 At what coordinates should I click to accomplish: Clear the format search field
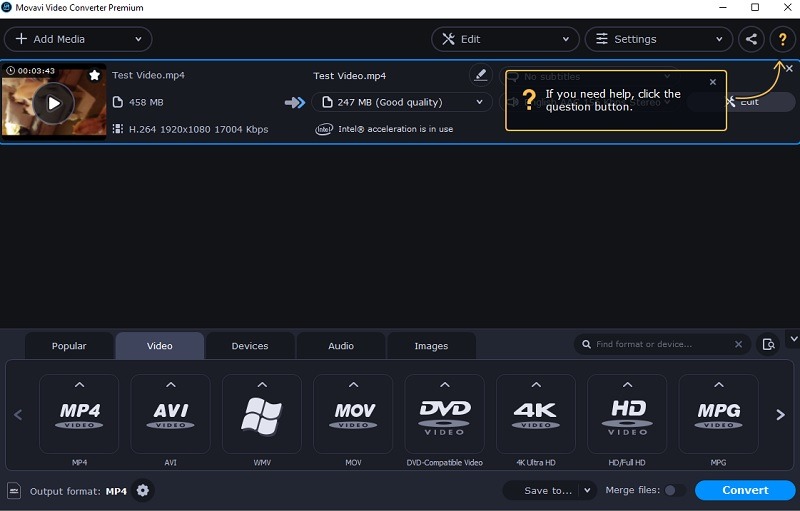click(x=738, y=344)
